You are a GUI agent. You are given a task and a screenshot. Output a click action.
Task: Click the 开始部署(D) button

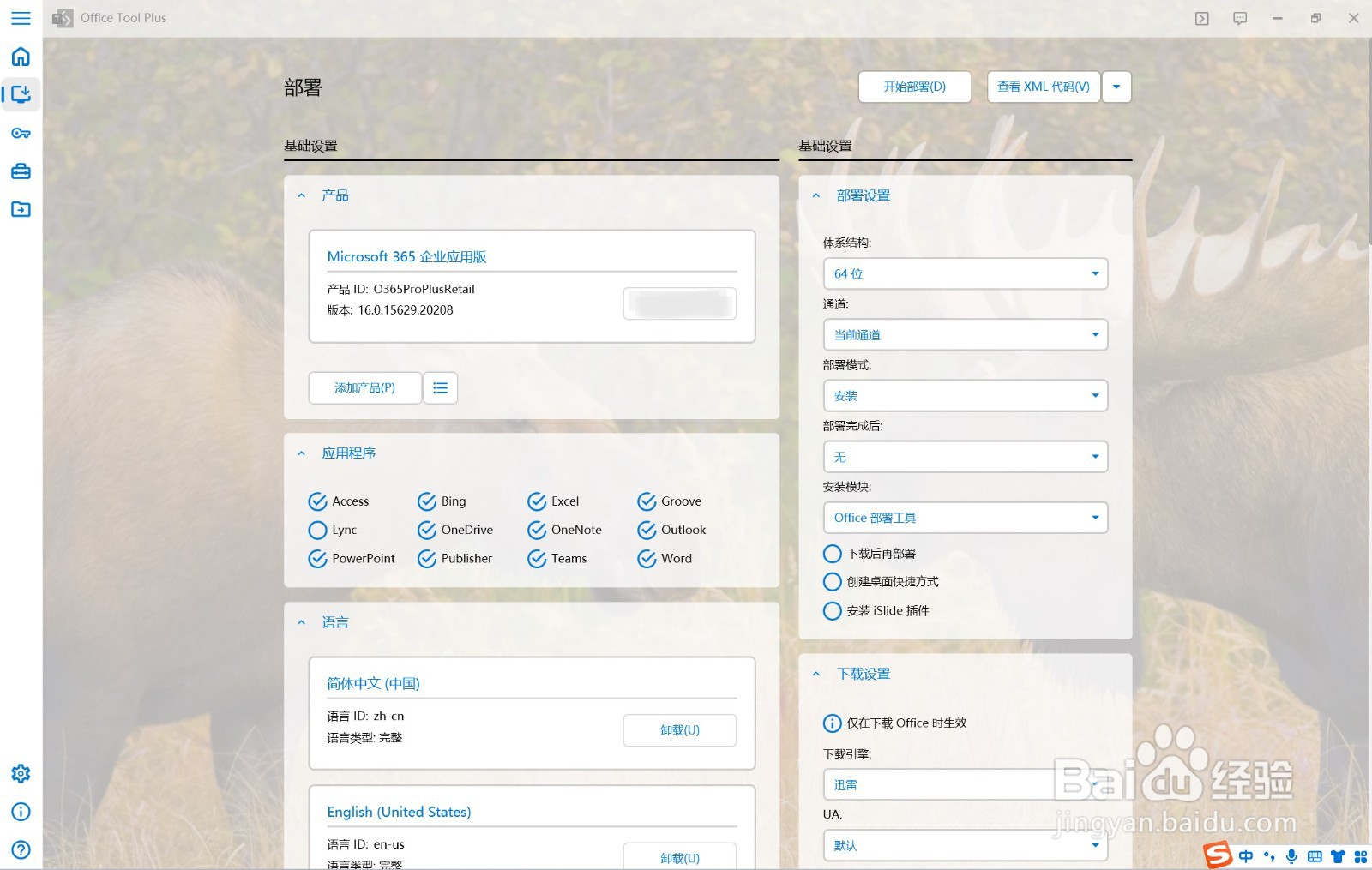point(914,87)
